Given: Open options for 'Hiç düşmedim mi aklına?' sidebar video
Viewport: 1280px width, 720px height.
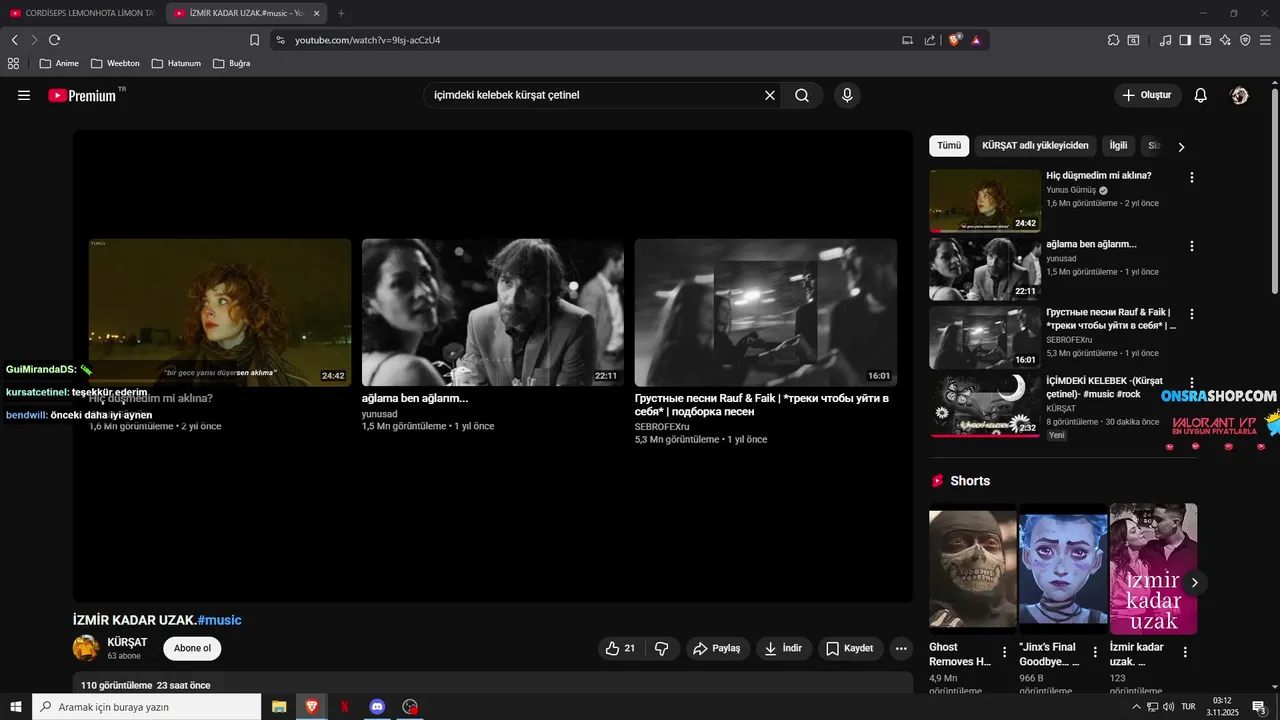Looking at the screenshot, I should coord(1191,177).
